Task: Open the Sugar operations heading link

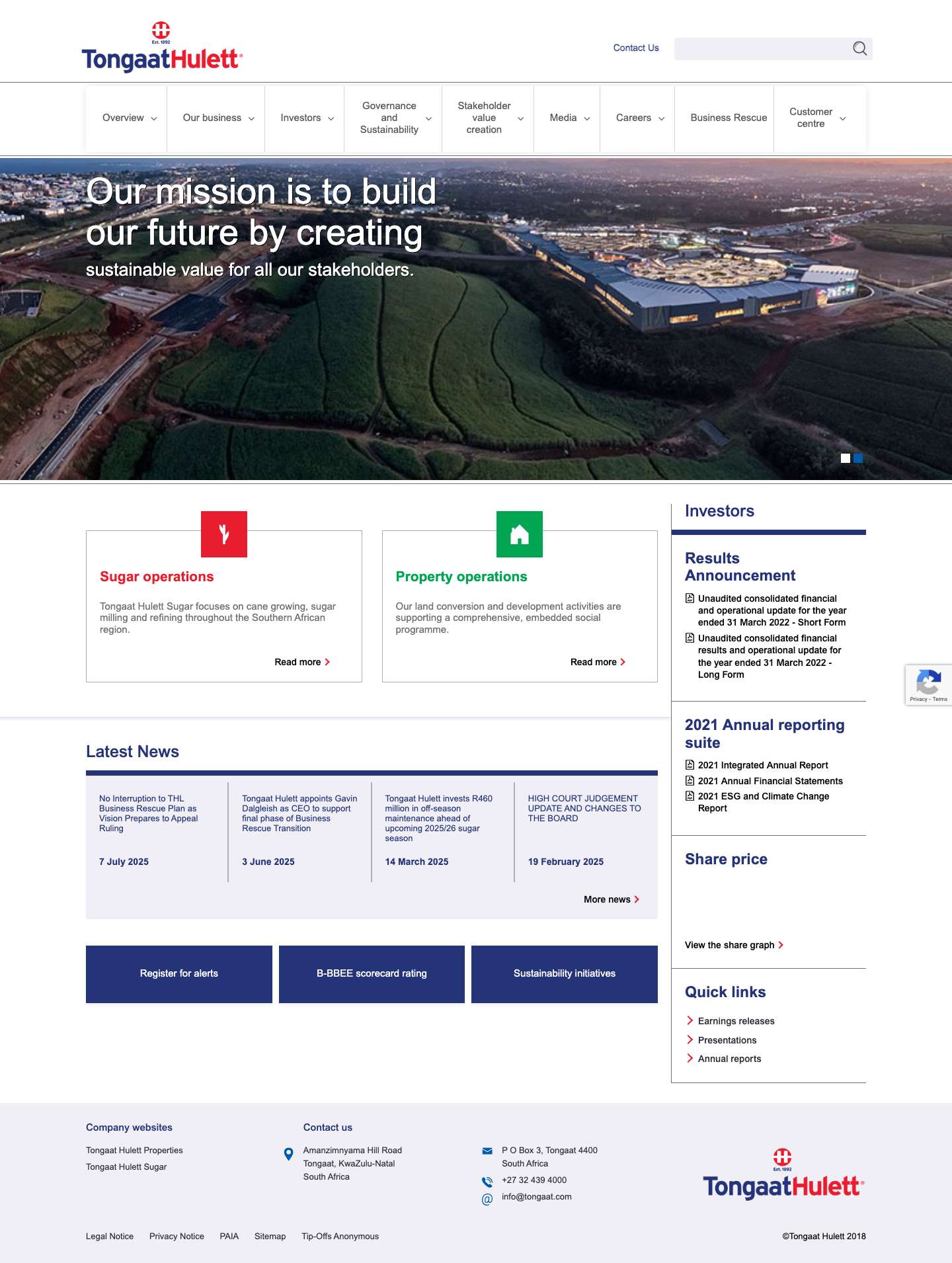Action: [157, 577]
